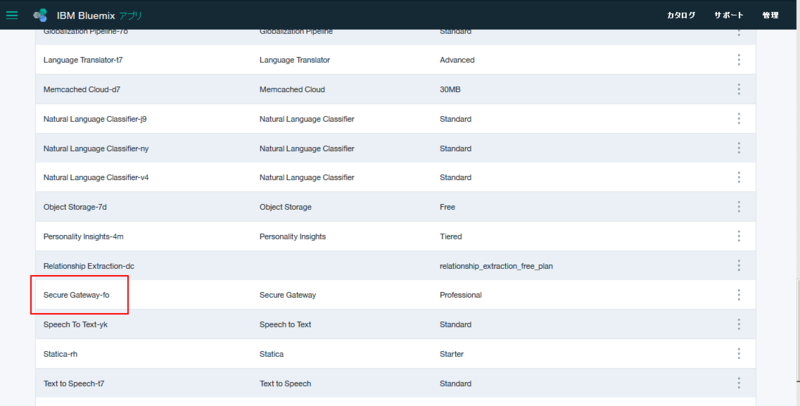Screen dimensions: 800x406
Task: Click the Starter plan cell
Action: 452,354
